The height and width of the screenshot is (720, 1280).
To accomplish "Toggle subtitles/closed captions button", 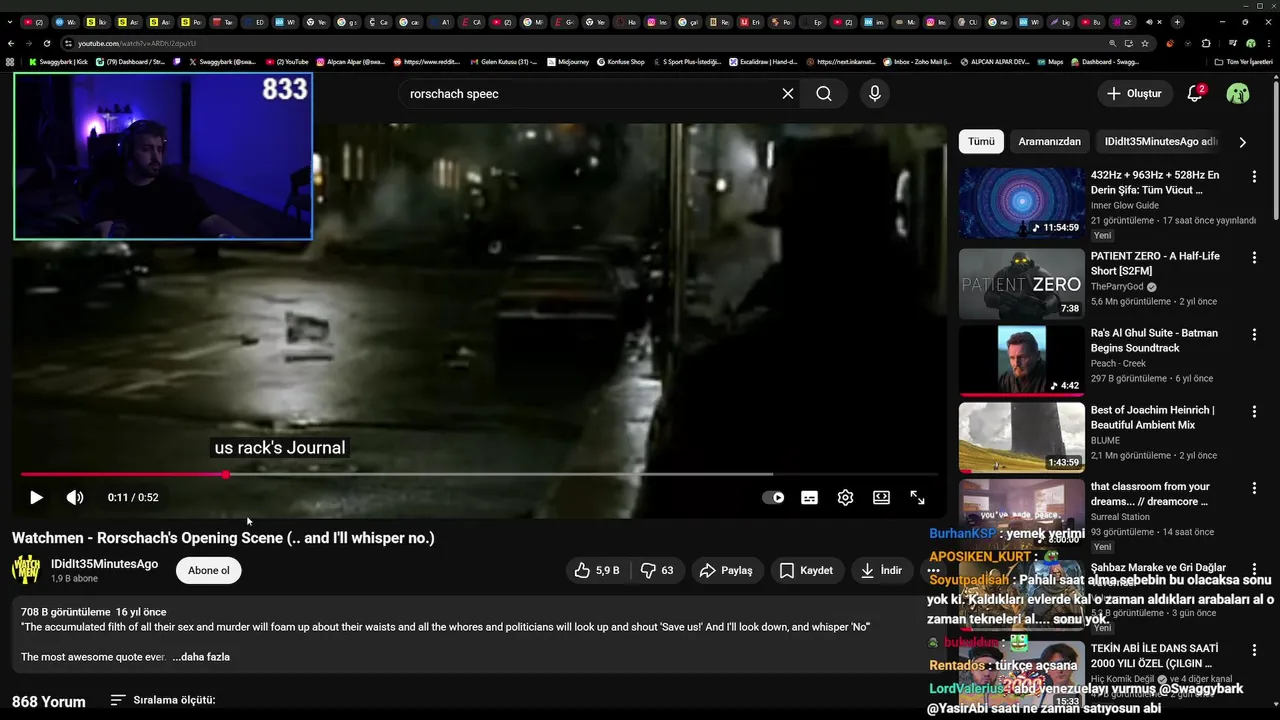I will pos(809,497).
